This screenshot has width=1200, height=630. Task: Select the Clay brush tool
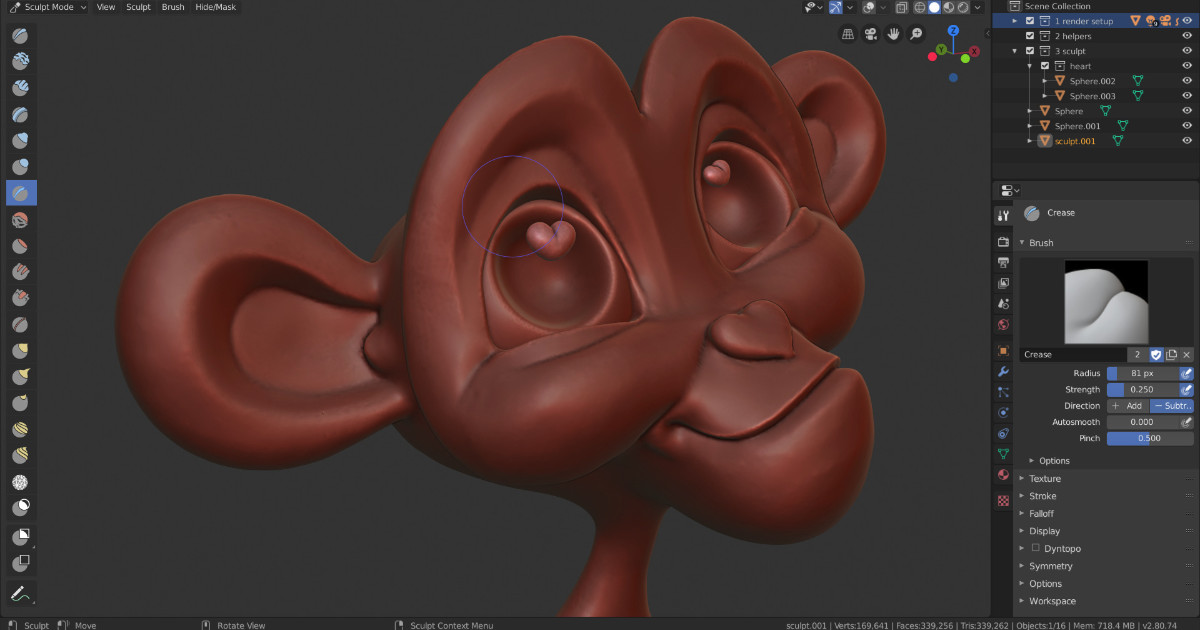tap(21, 62)
